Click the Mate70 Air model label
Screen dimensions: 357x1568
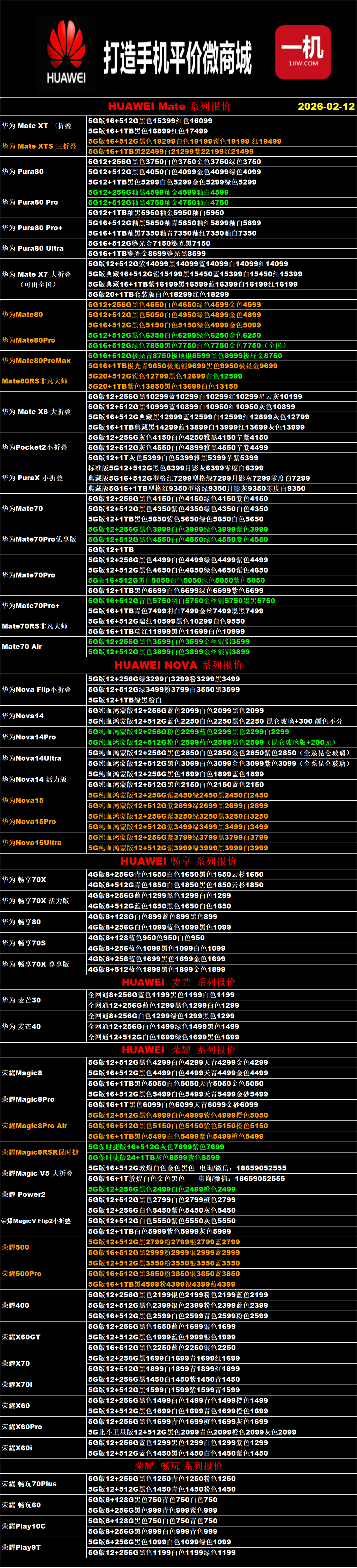tap(22, 646)
